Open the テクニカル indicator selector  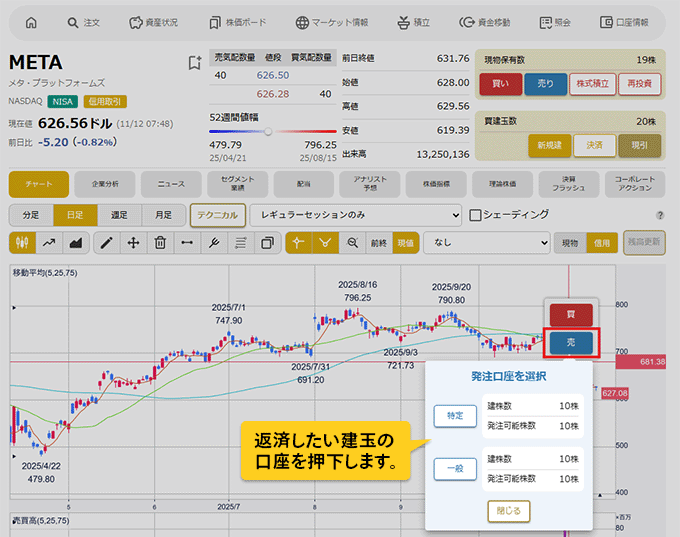coord(218,214)
